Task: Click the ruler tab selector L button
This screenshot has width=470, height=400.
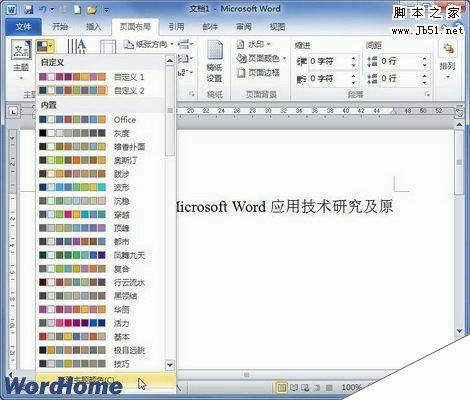Action: [13, 112]
